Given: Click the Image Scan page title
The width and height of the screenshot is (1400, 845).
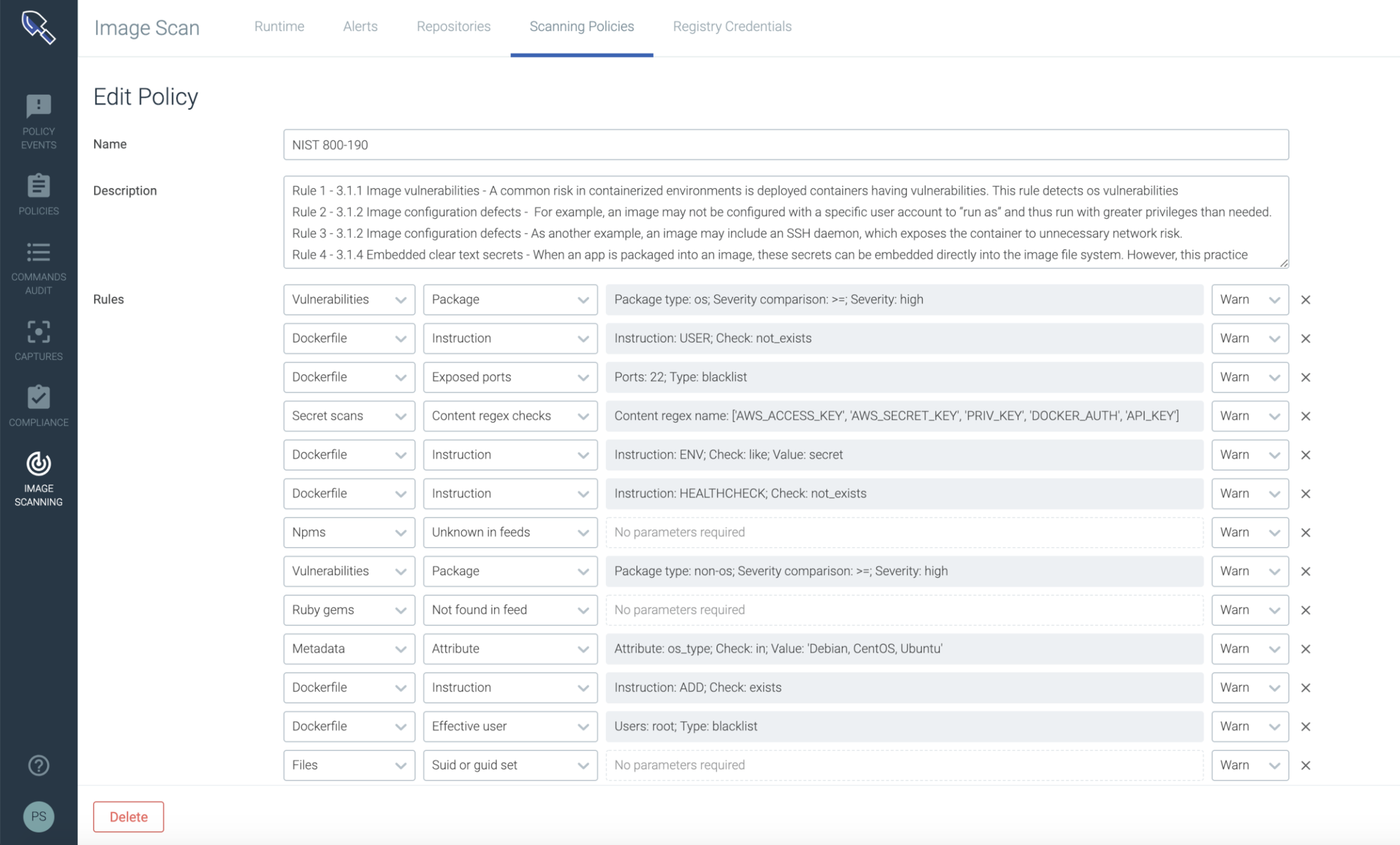Looking at the screenshot, I should pyautogui.click(x=147, y=28).
